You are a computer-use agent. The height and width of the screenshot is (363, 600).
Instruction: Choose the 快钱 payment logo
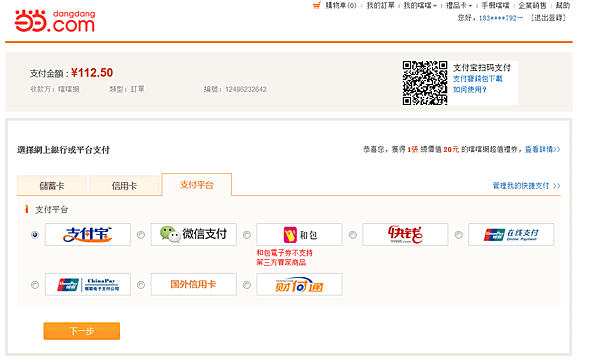405,234
